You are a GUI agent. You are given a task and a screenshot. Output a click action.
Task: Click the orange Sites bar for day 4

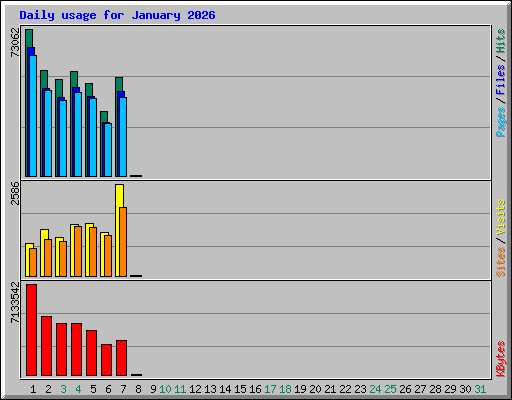(78, 252)
